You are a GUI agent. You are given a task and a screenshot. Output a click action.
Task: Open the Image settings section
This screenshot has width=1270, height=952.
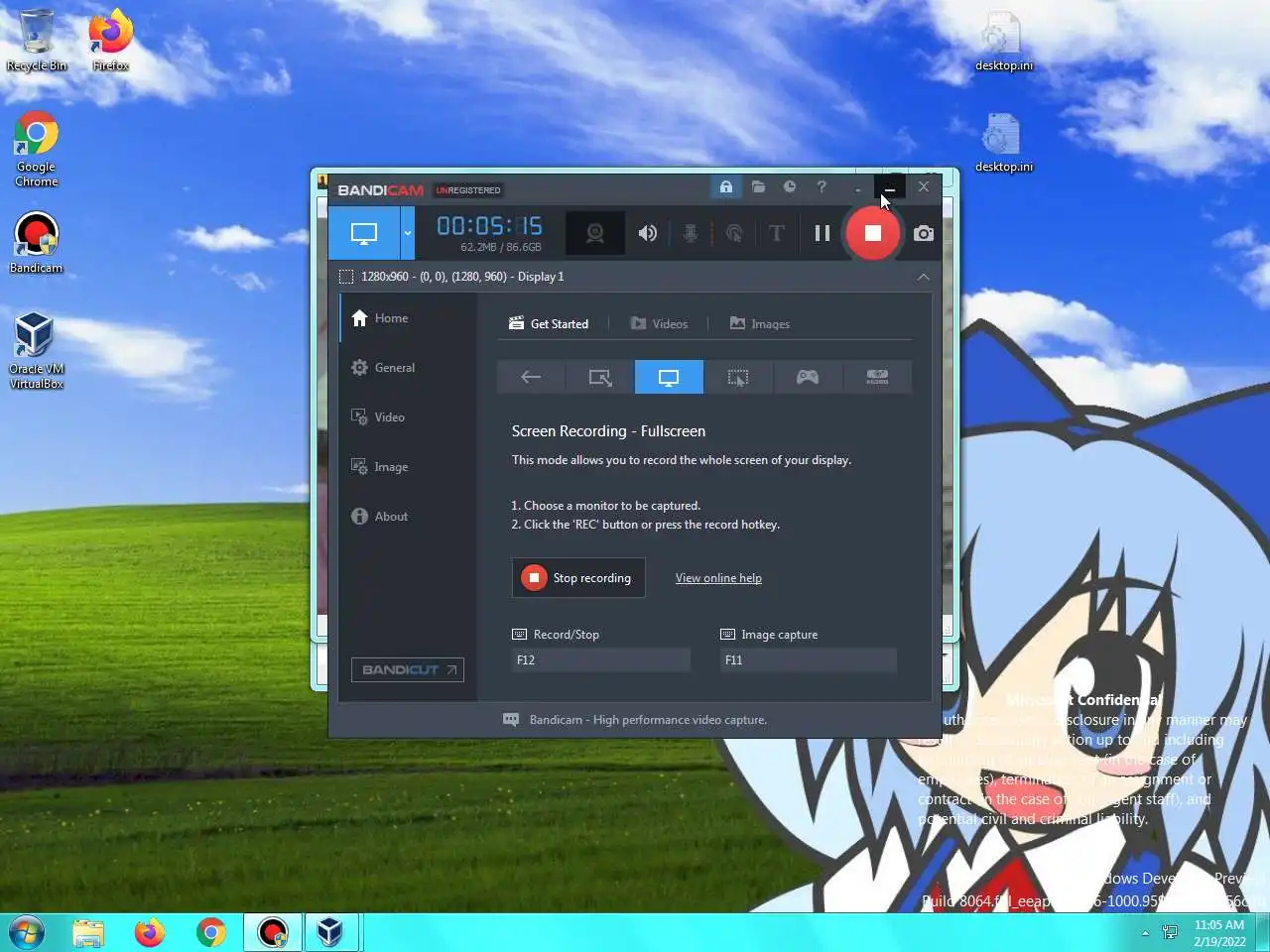[x=408, y=467]
